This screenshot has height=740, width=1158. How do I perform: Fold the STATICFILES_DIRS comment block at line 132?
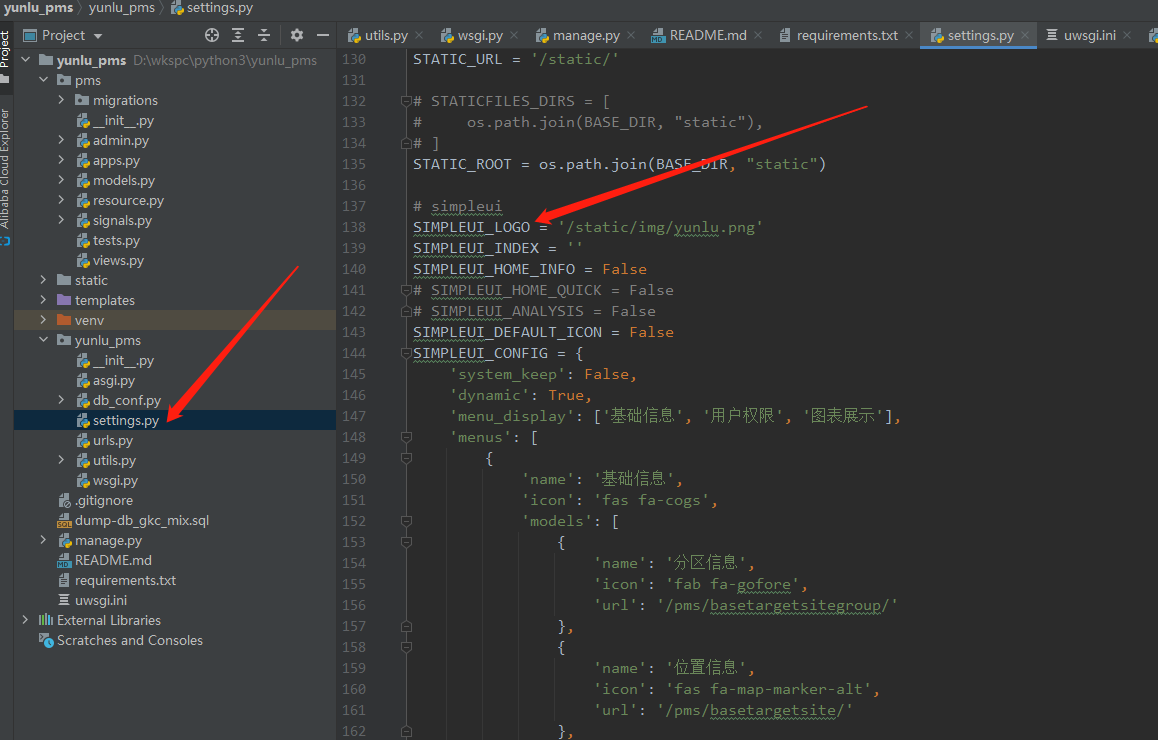[406, 100]
